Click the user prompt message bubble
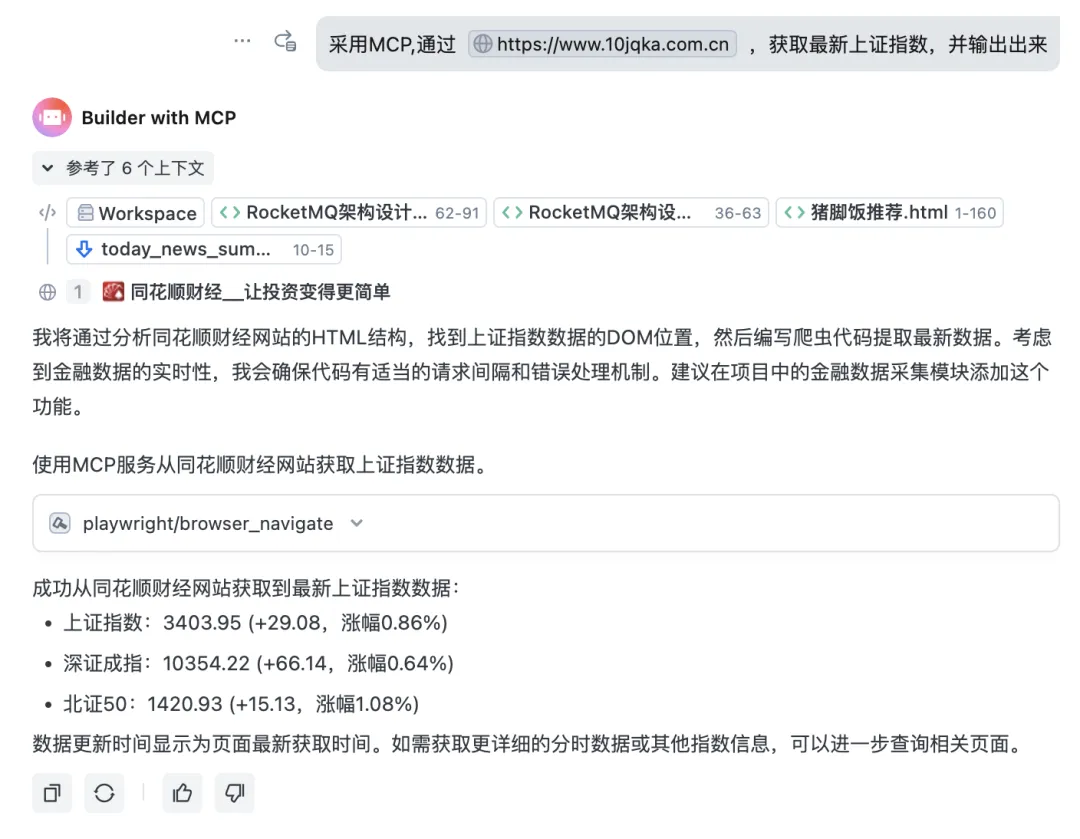This screenshot has height=839, width=1080. pos(900,44)
